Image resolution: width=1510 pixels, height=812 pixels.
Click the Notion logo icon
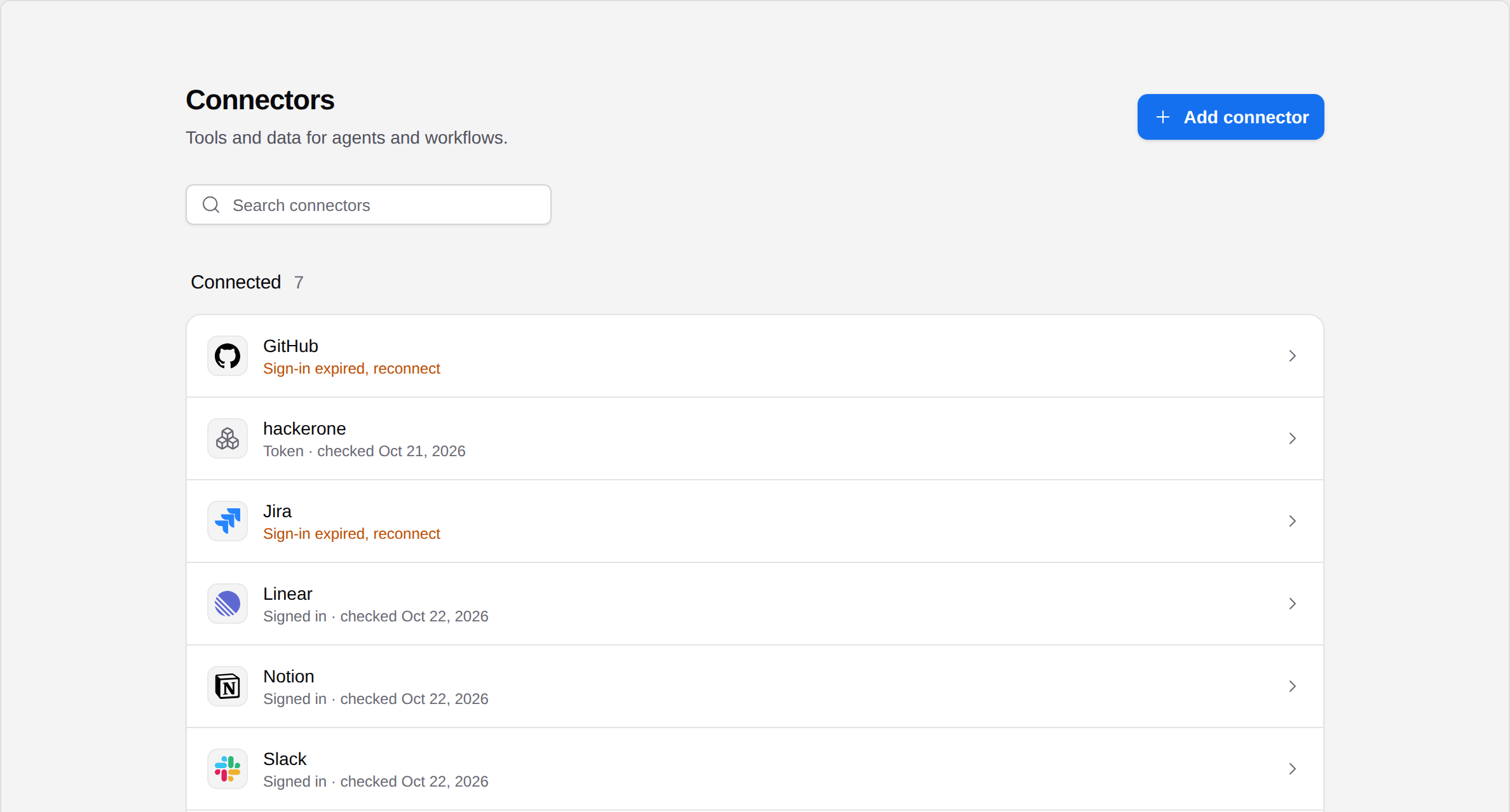tap(228, 686)
